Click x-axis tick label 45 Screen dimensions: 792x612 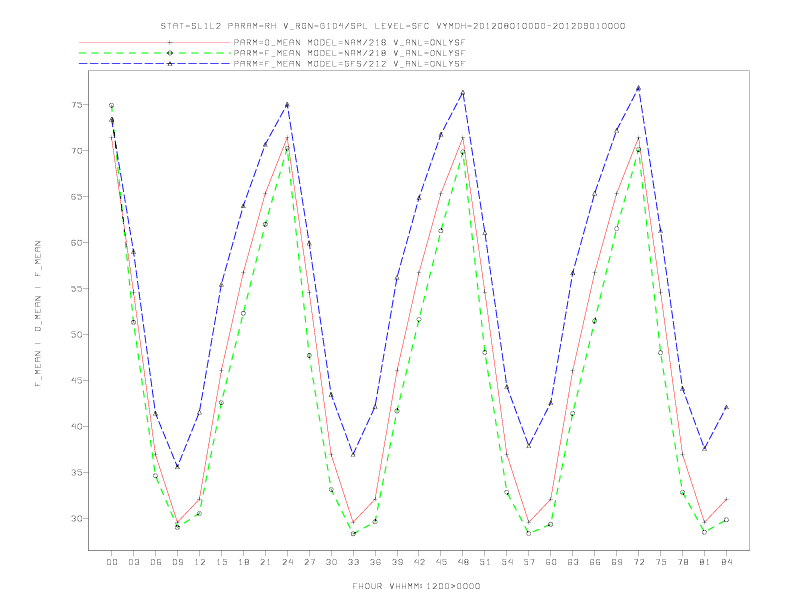point(441,562)
